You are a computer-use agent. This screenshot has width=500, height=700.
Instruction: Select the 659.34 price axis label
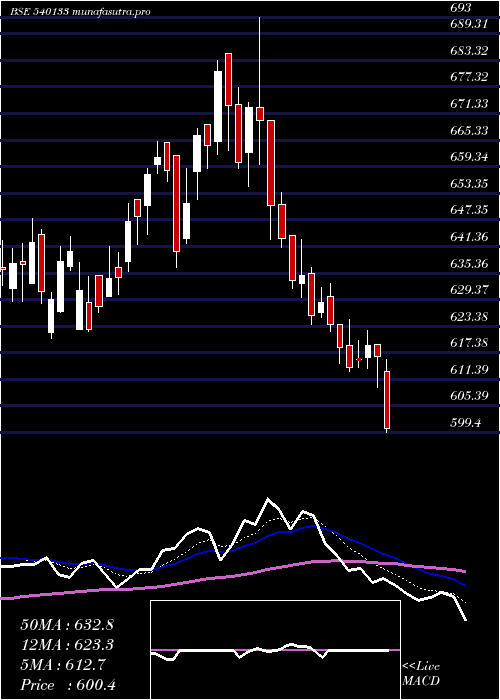(469, 157)
